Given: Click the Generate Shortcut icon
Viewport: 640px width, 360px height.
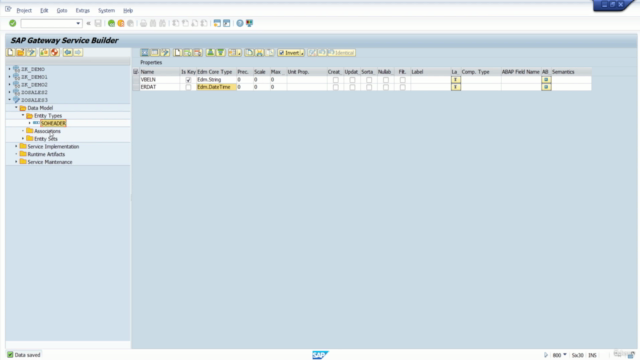Looking at the screenshot, I should 227,23.
